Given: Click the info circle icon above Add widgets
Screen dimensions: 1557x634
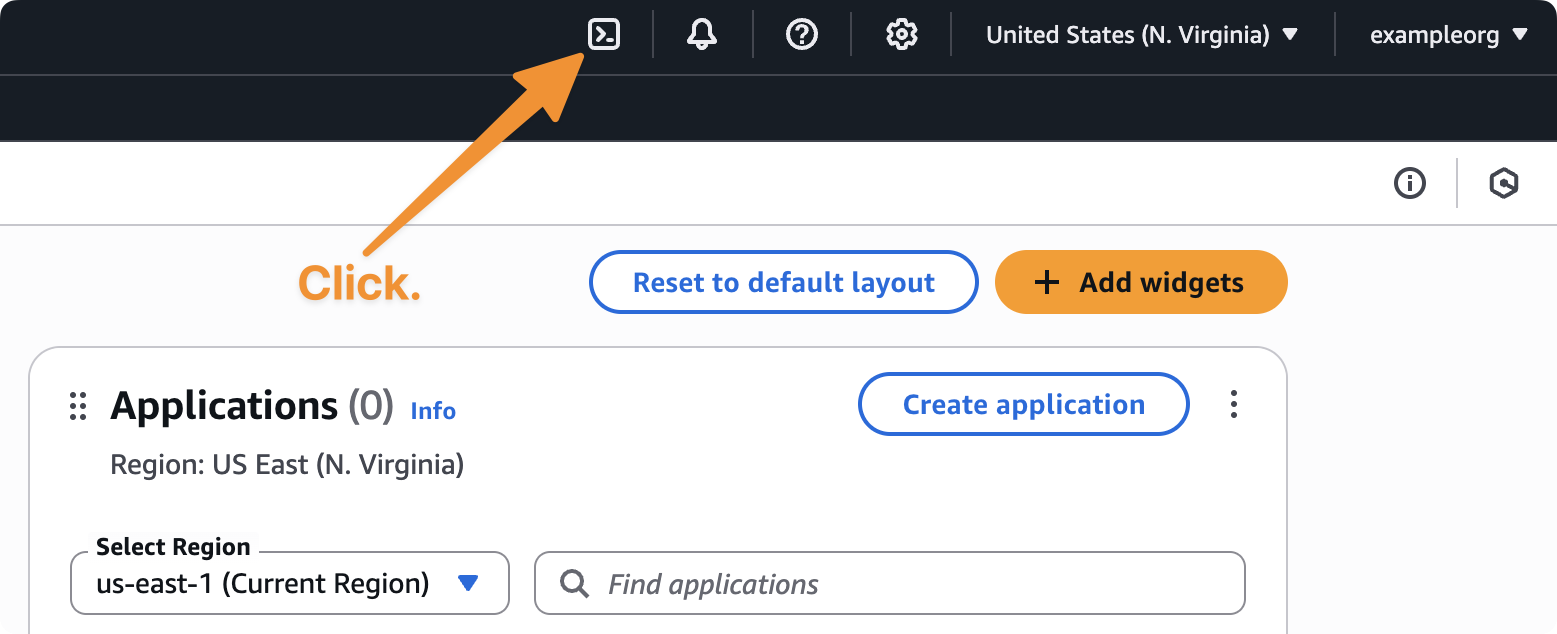Looking at the screenshot, I should tap(1410, 183).
